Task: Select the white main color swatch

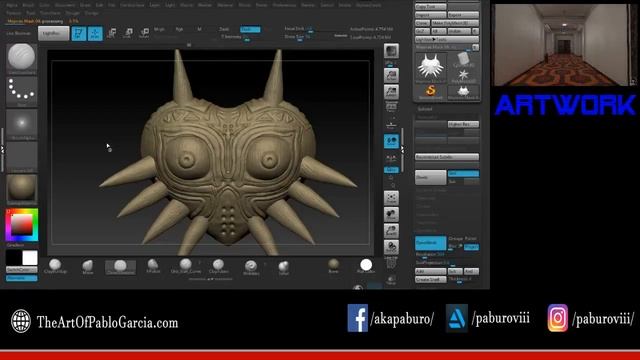Action: [30, 258]
